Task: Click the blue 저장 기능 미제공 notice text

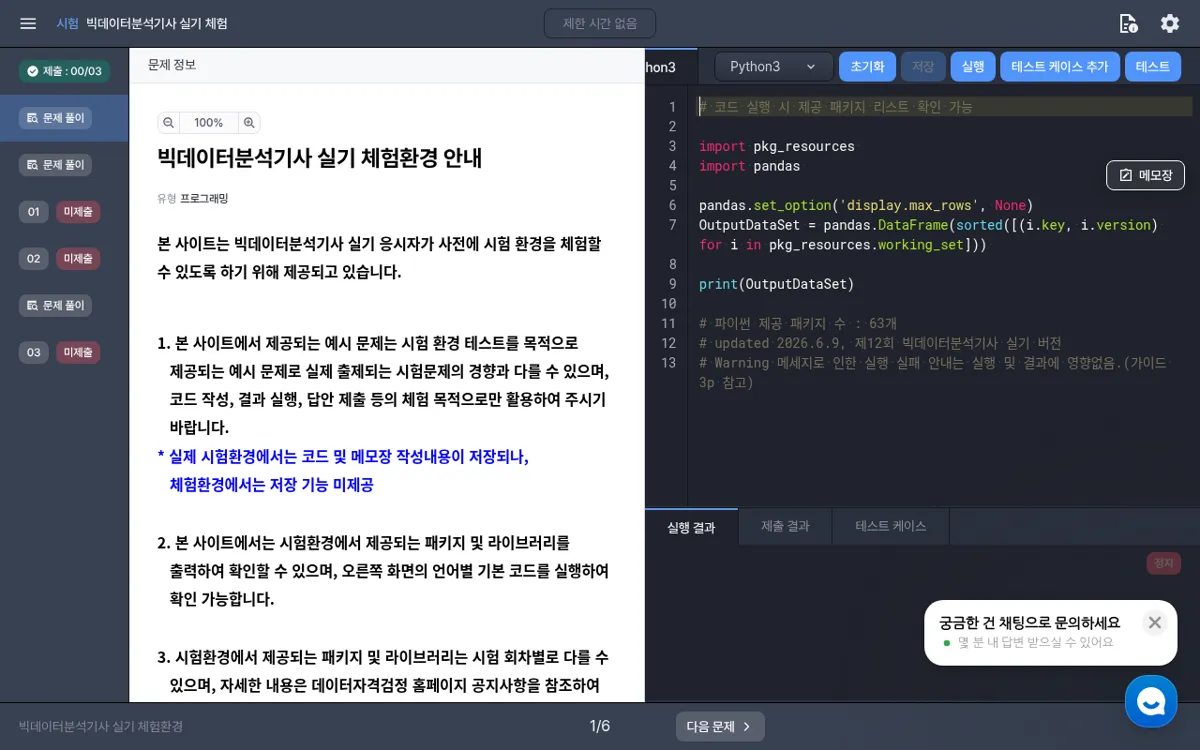Action: 271,485
